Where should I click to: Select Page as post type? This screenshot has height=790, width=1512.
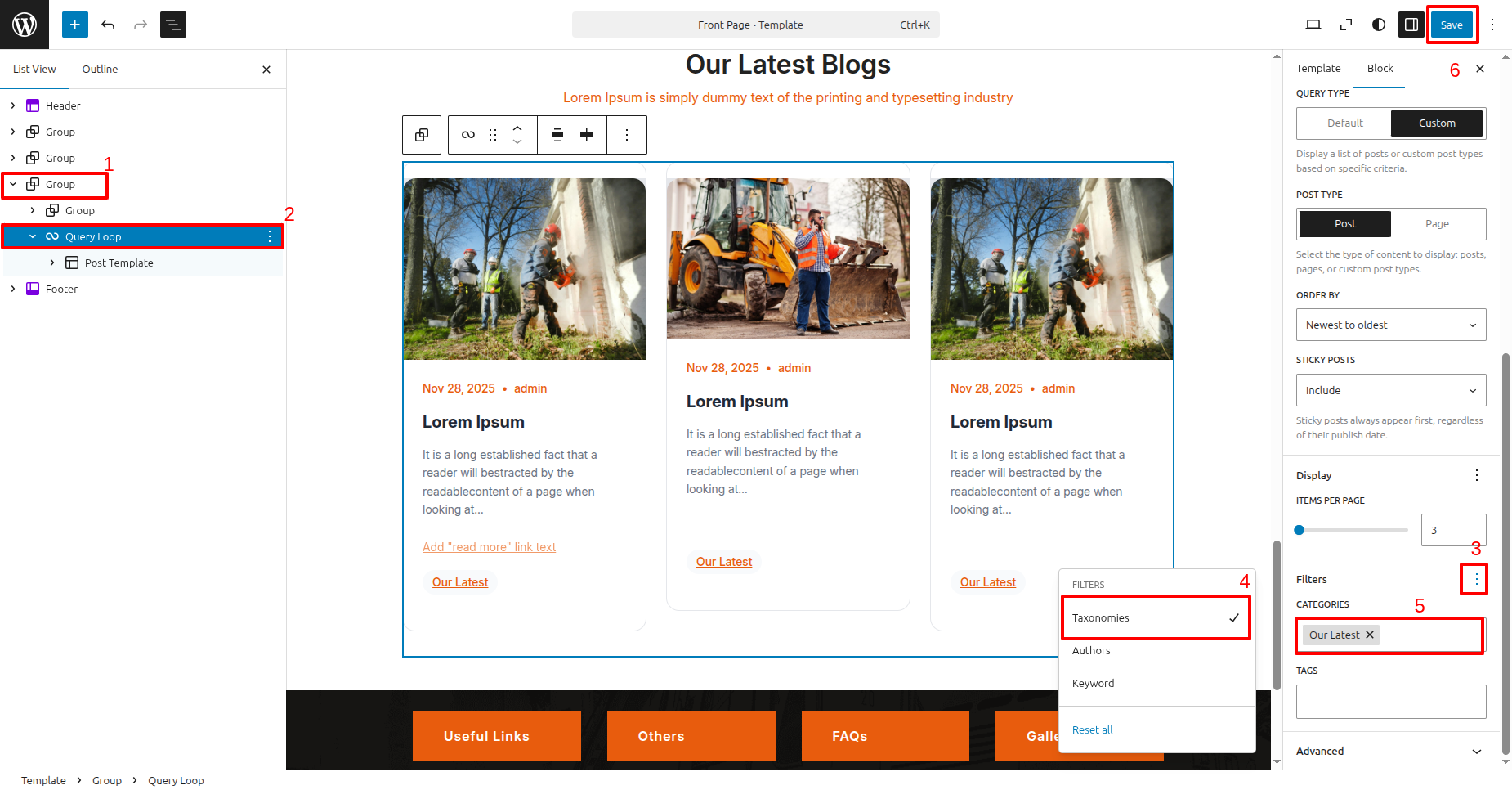1436,224
